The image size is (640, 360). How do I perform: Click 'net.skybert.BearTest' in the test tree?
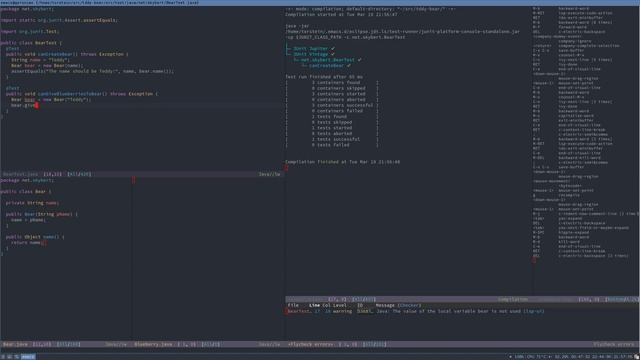tap(327, 60)
